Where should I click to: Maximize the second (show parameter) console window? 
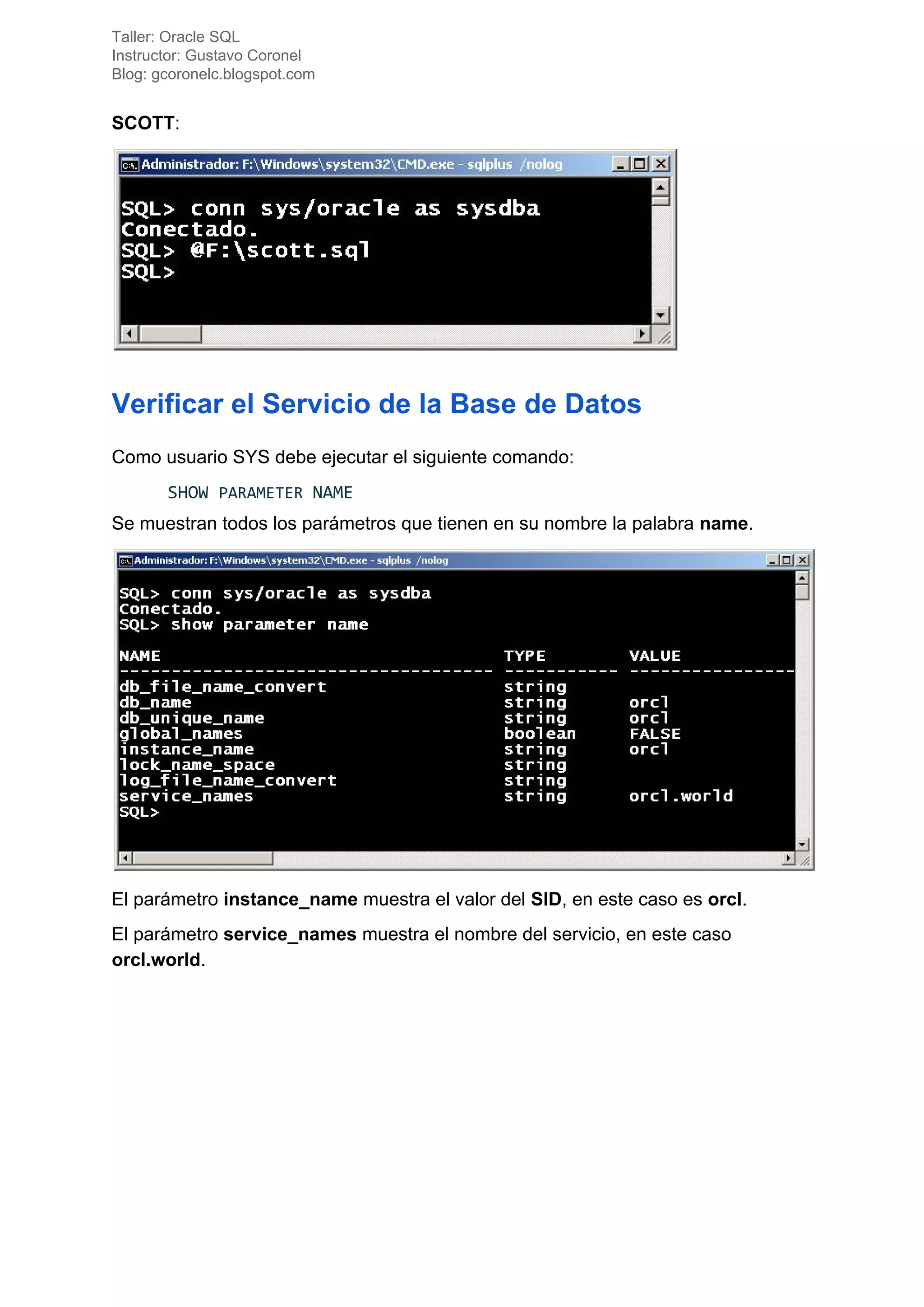[x=787, y=560]
